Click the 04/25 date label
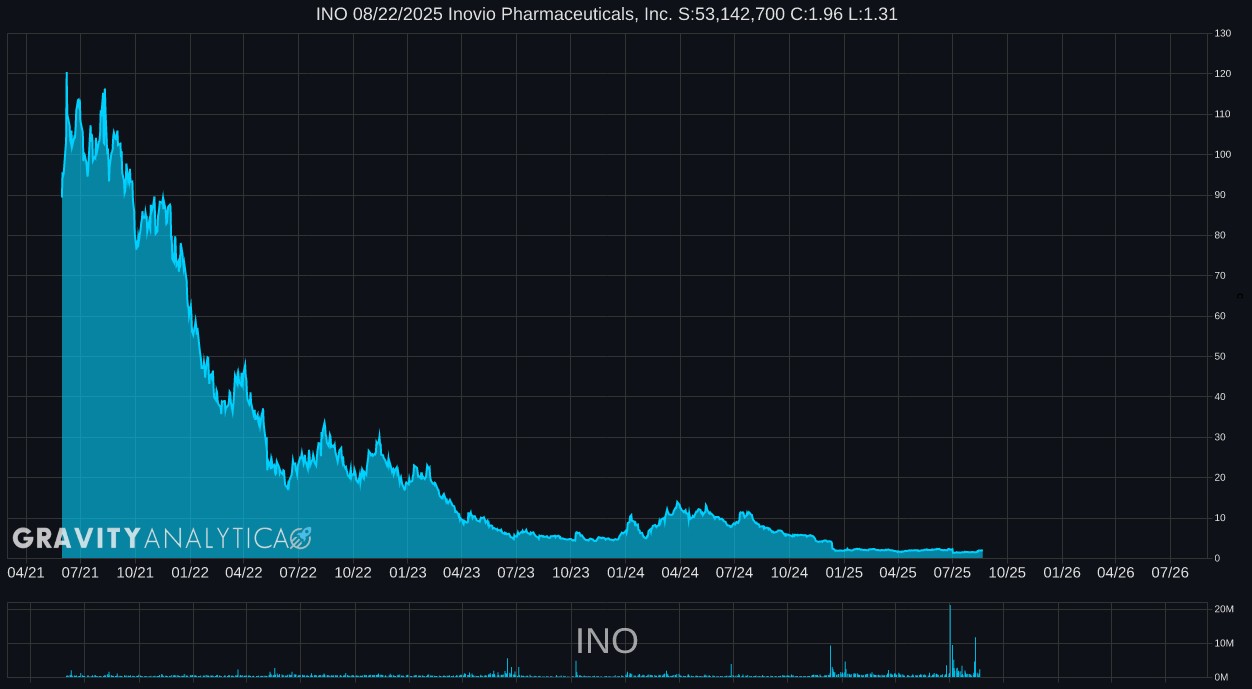The height and width of the screenshot is (689, 1252). tap(898, 572)
